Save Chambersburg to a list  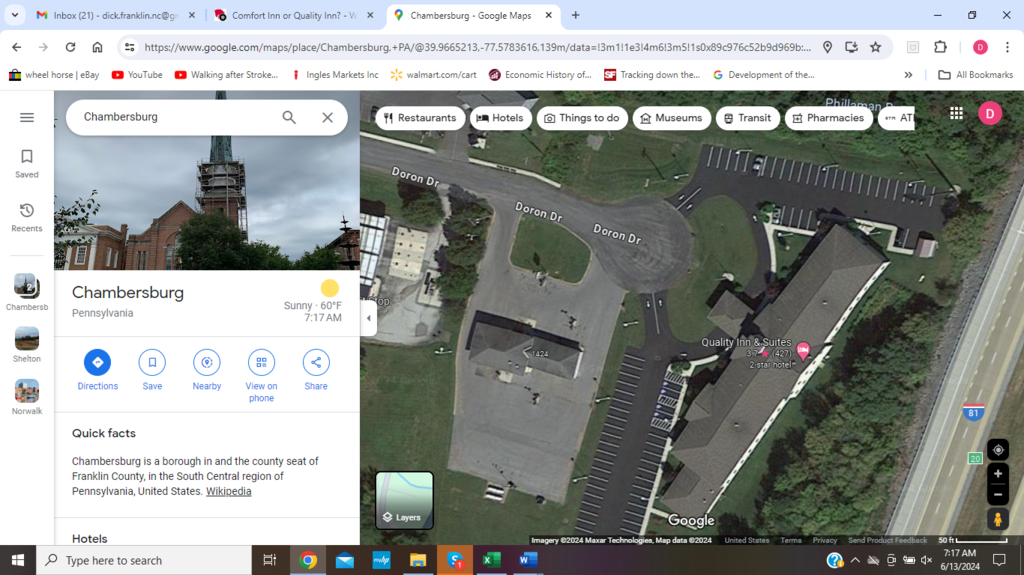pyautogui.click(x=152, y=370)
